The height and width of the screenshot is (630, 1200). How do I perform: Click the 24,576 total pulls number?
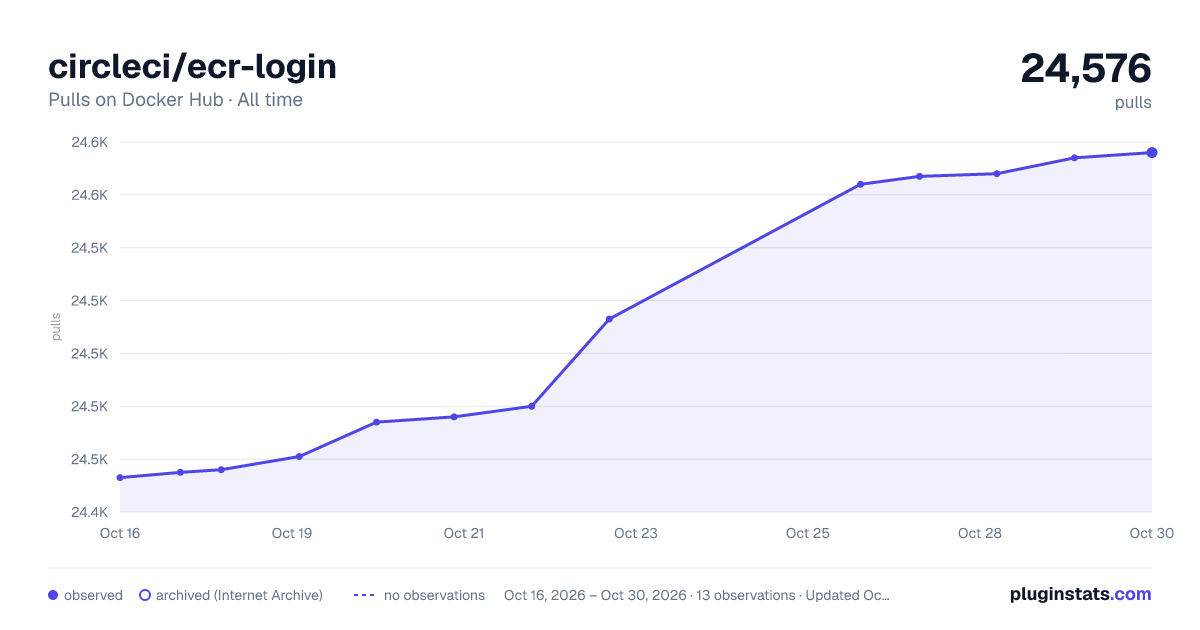coord(1086,68)
